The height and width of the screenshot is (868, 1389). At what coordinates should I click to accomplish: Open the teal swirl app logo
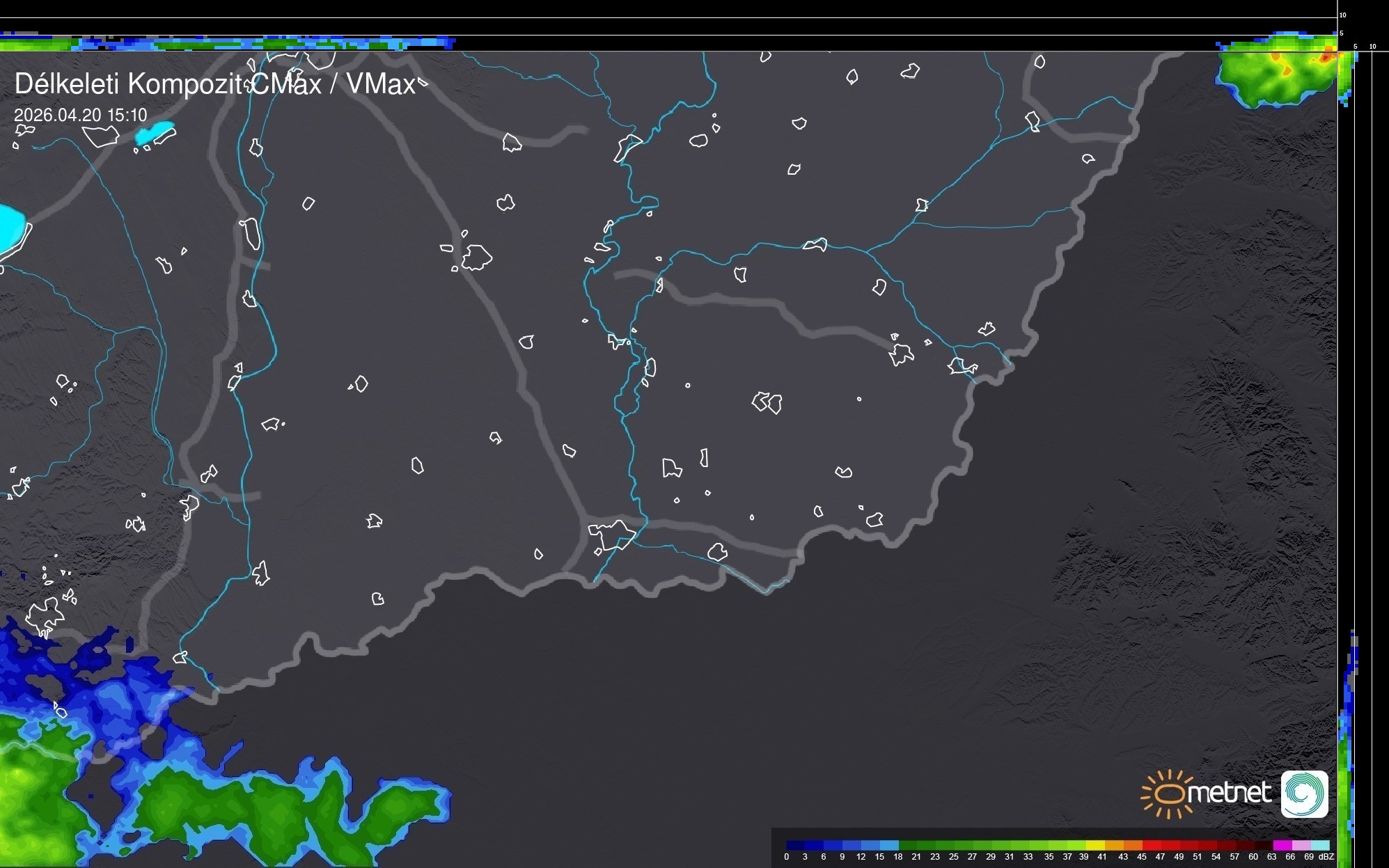(1304, 794)
